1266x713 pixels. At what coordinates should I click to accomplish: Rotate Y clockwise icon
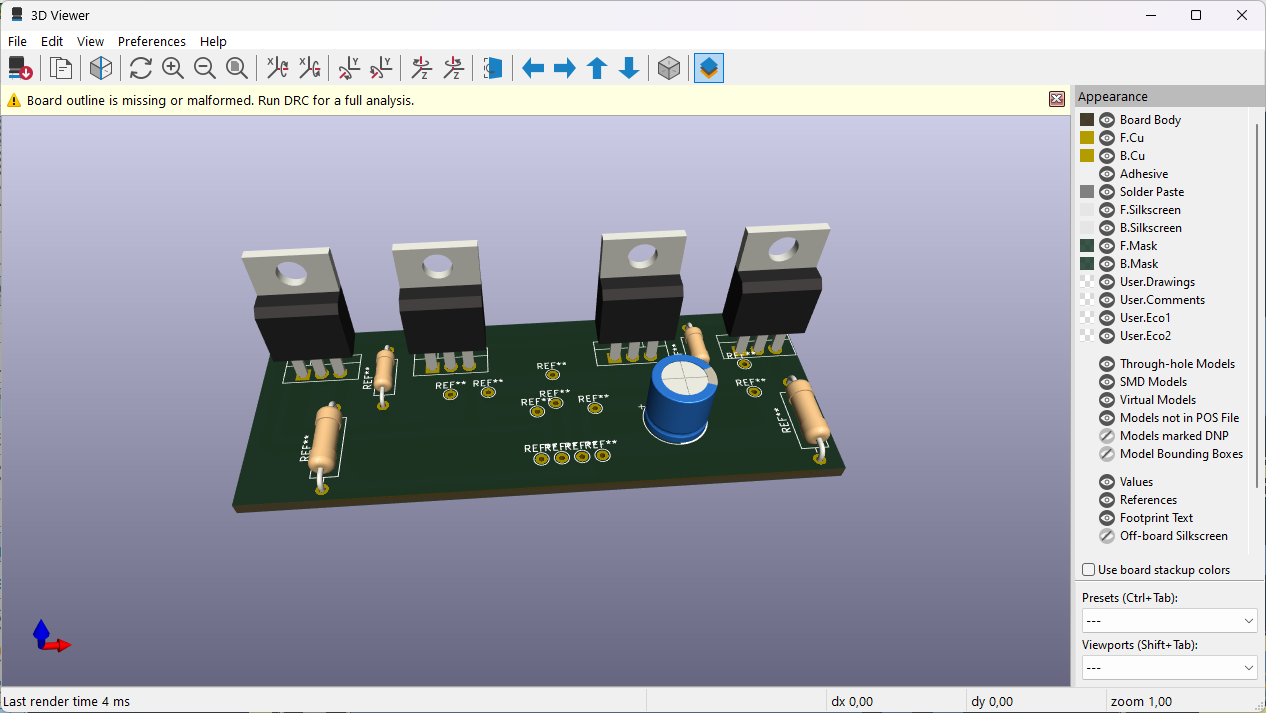pos(349,68)
